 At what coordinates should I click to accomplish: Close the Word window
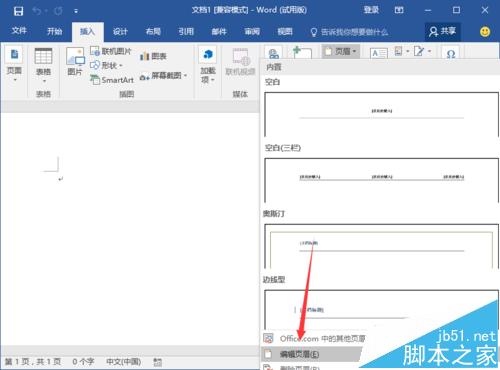[x=485, y=10]
